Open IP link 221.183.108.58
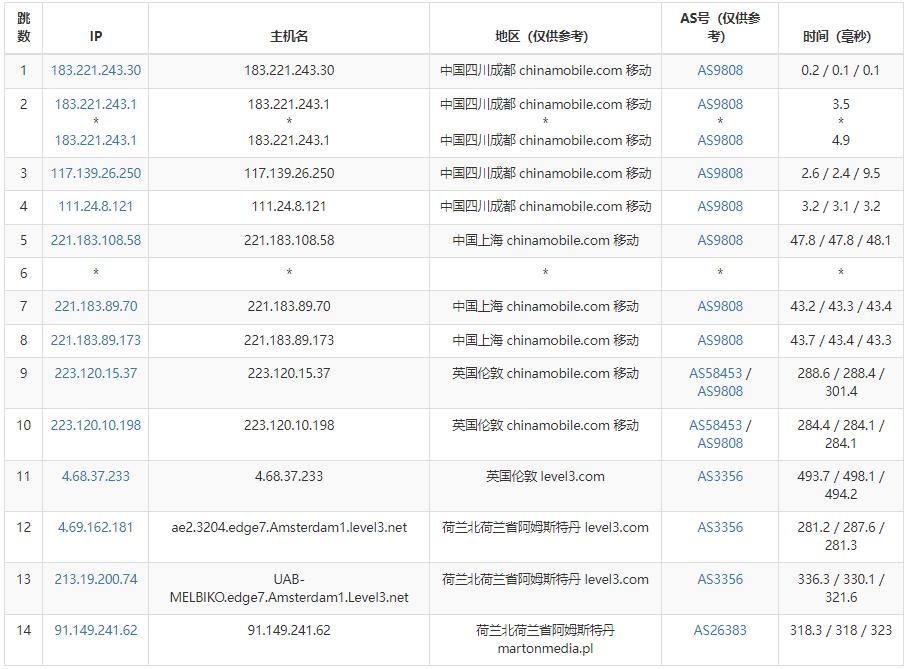The height and width of the screenshot is (669, 906). click(x=95, y=240)
